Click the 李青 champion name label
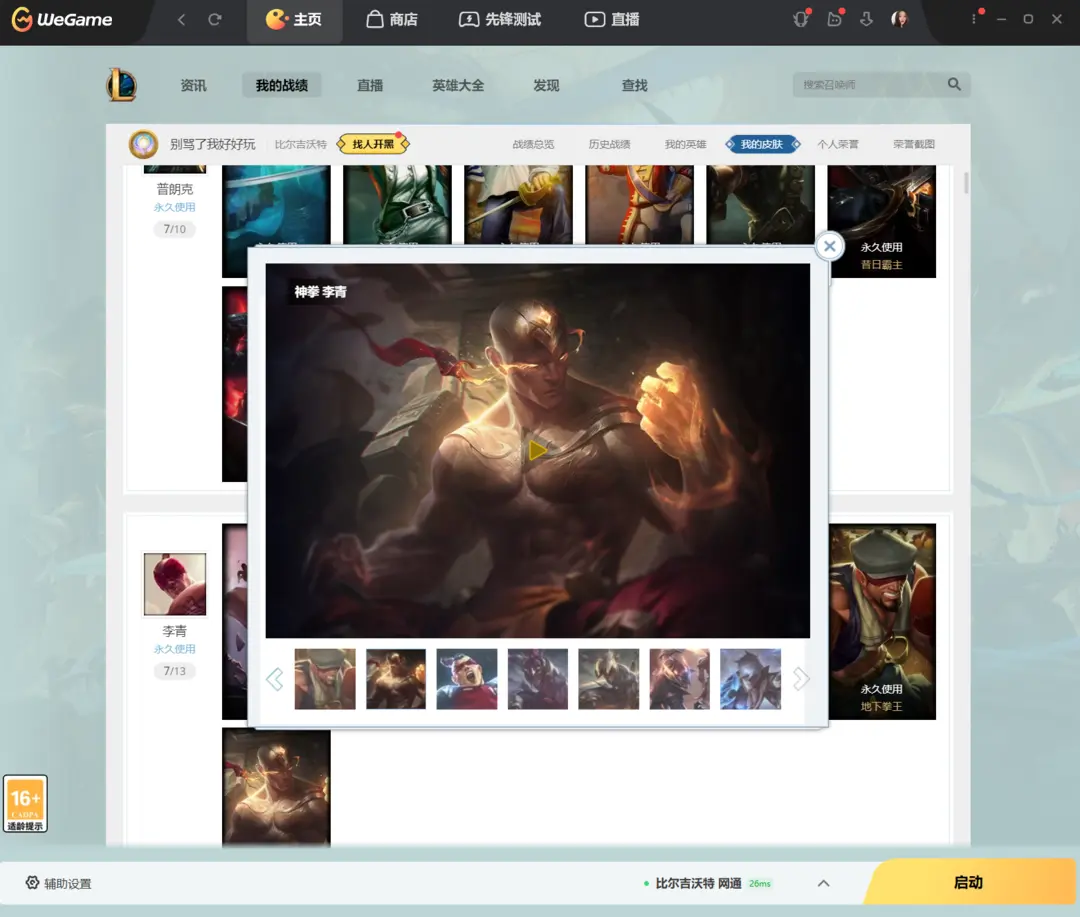Image resolution: width=1080 pixels, height=917 pixels. click(175, 631)
